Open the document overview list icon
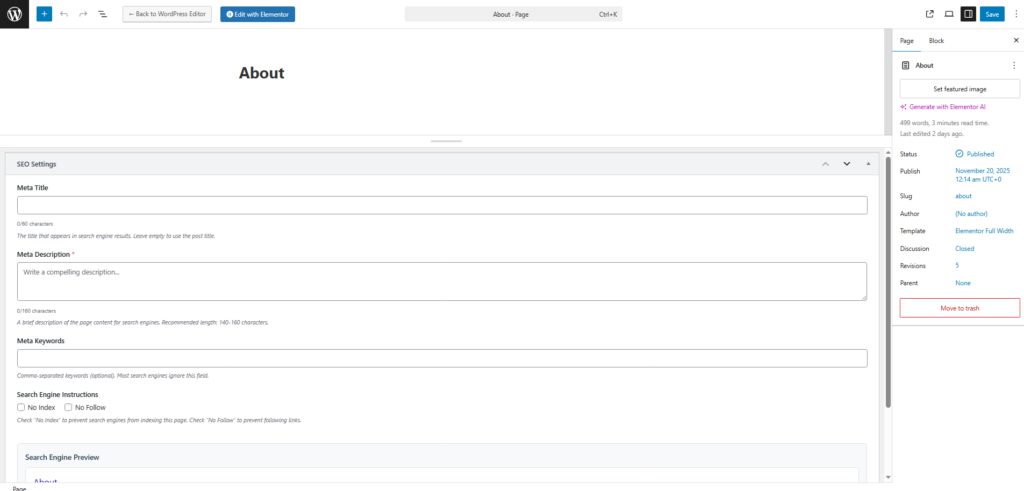The image size is (1024, 491). tap(102, 14)
